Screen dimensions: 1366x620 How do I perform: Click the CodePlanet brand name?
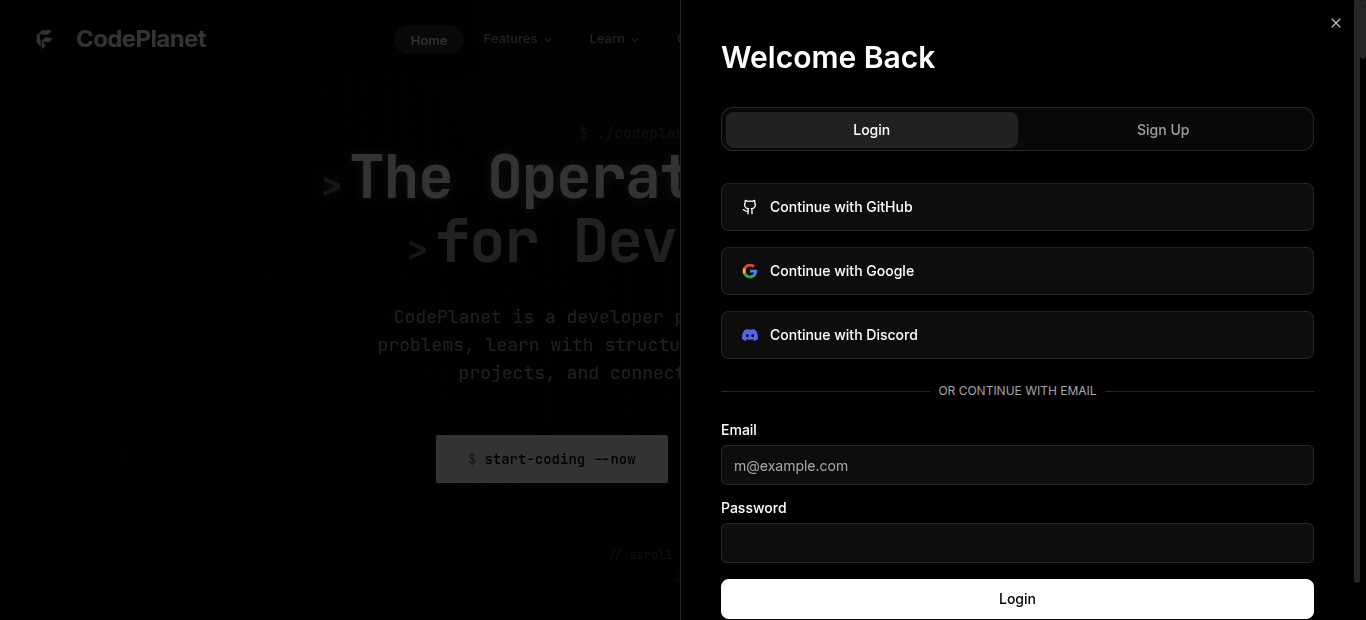pos(141,39)
